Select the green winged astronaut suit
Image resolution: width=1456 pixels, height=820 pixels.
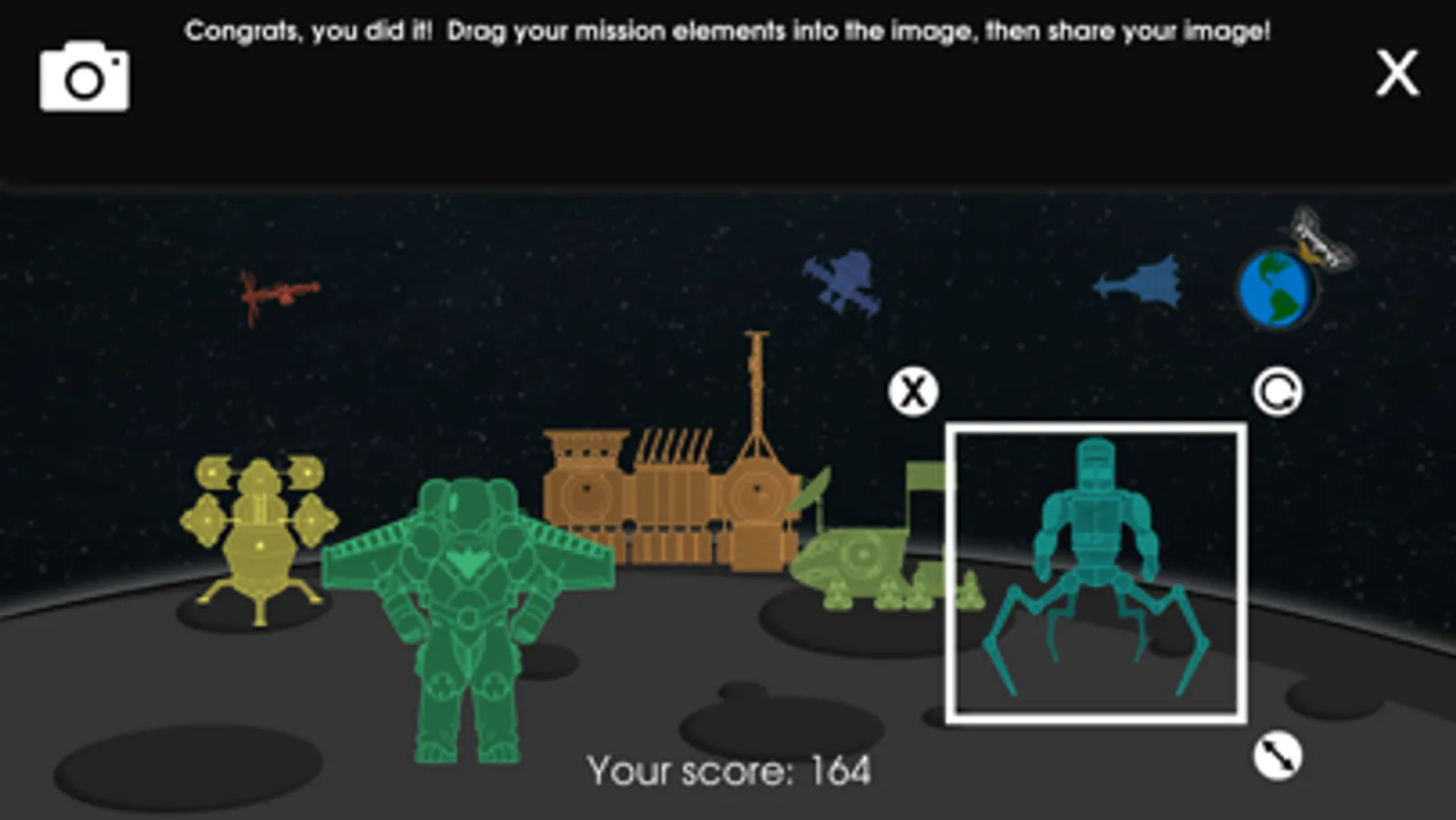pyautogui.click(x=468, y=620)
